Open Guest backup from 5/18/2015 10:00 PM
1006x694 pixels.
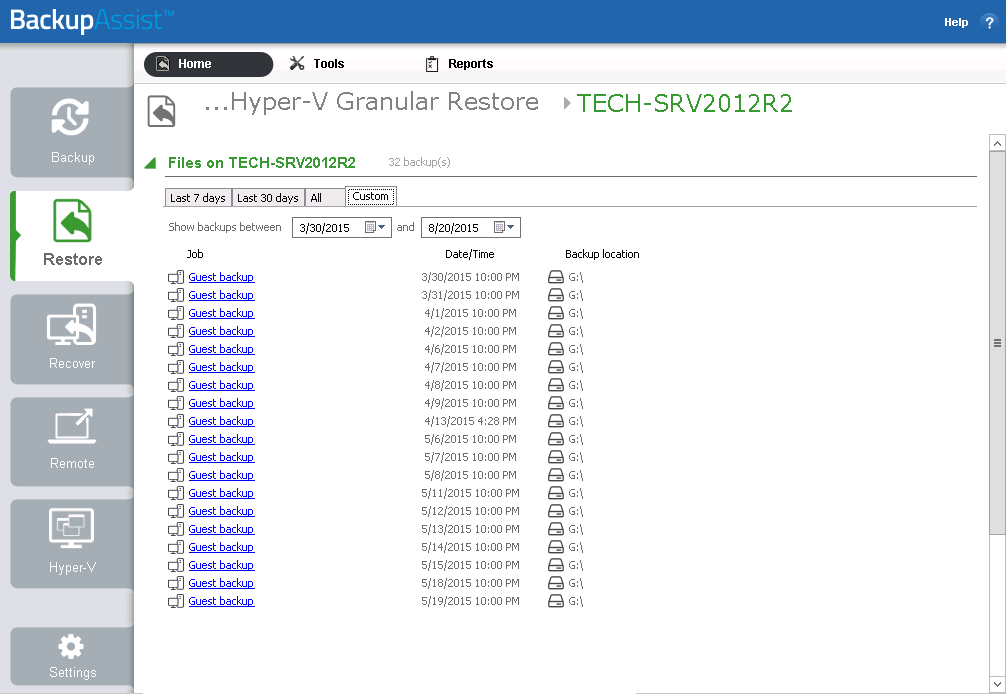221,583
